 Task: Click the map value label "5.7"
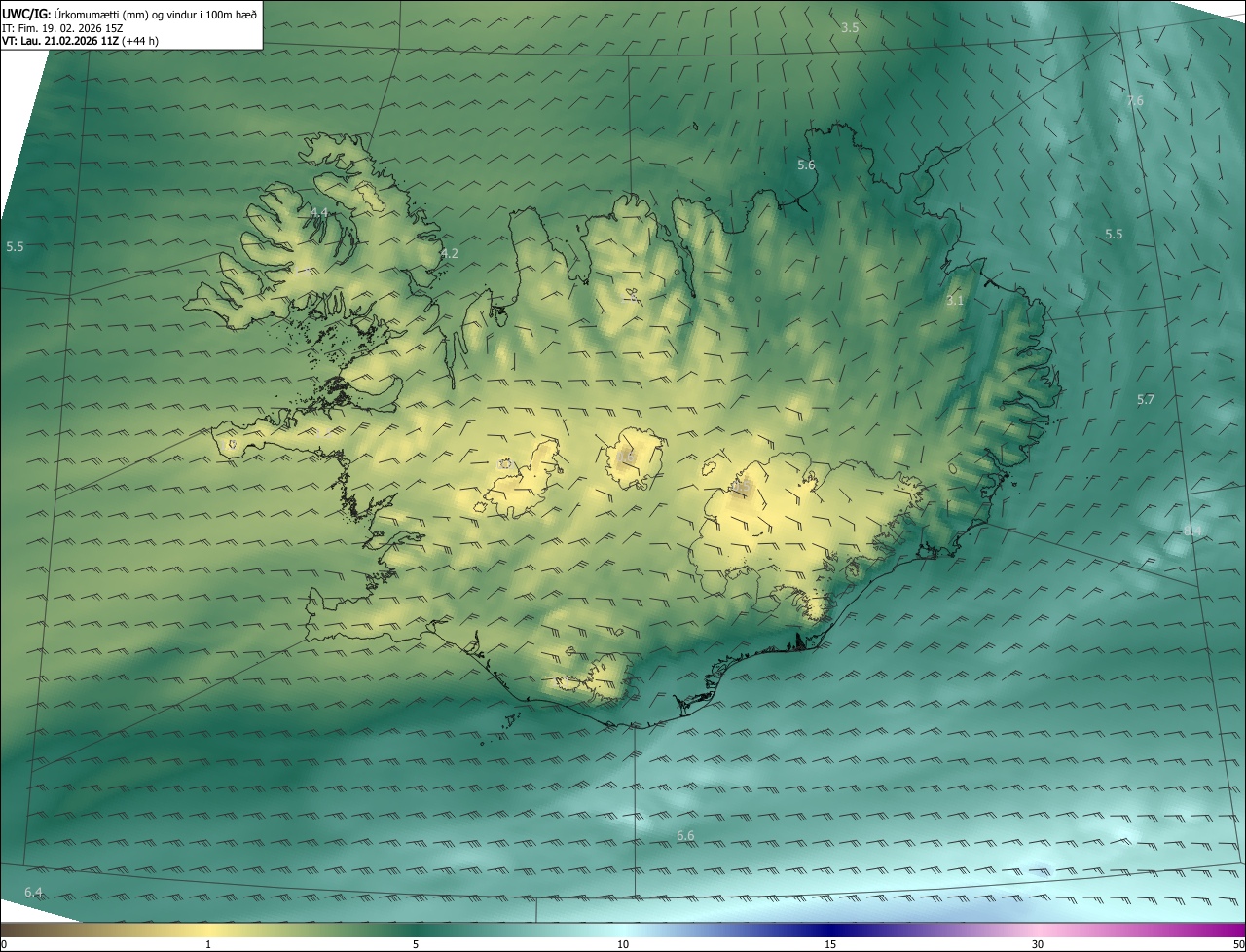coord(1145,400)
